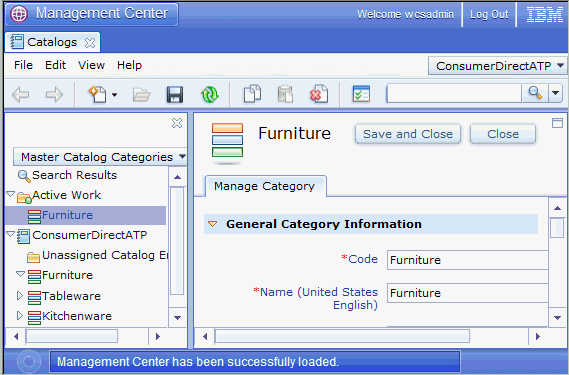
Task: Select the Manage Category tab
Action: 265,186
